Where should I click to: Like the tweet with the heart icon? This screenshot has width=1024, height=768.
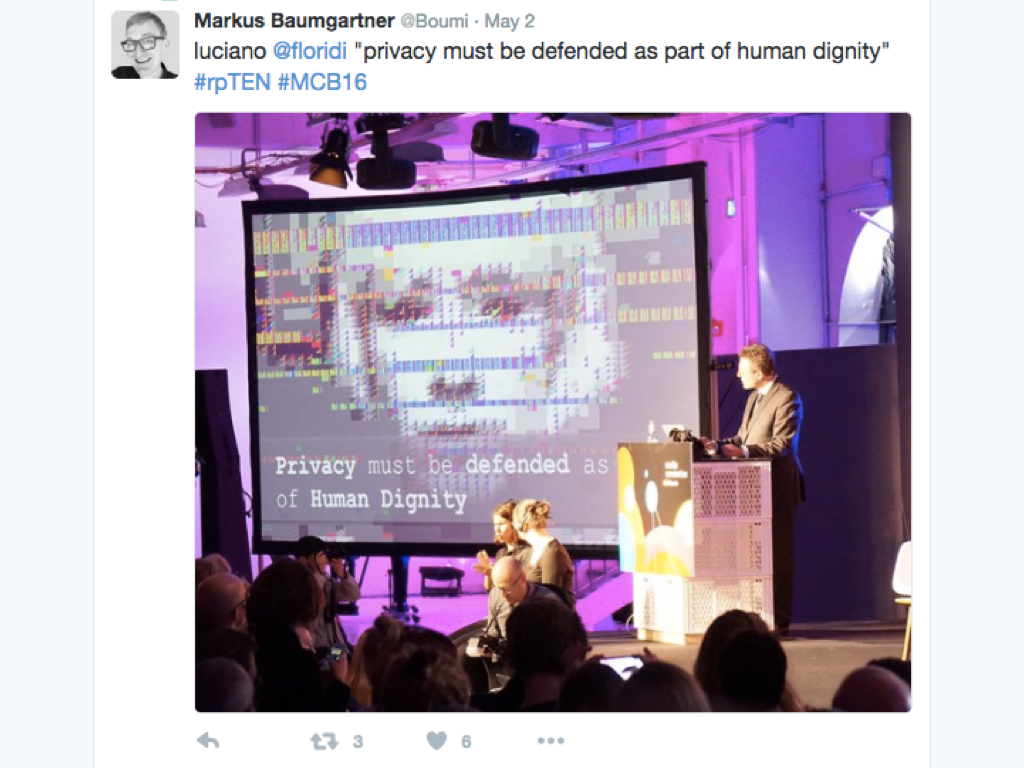click(437, 741)
